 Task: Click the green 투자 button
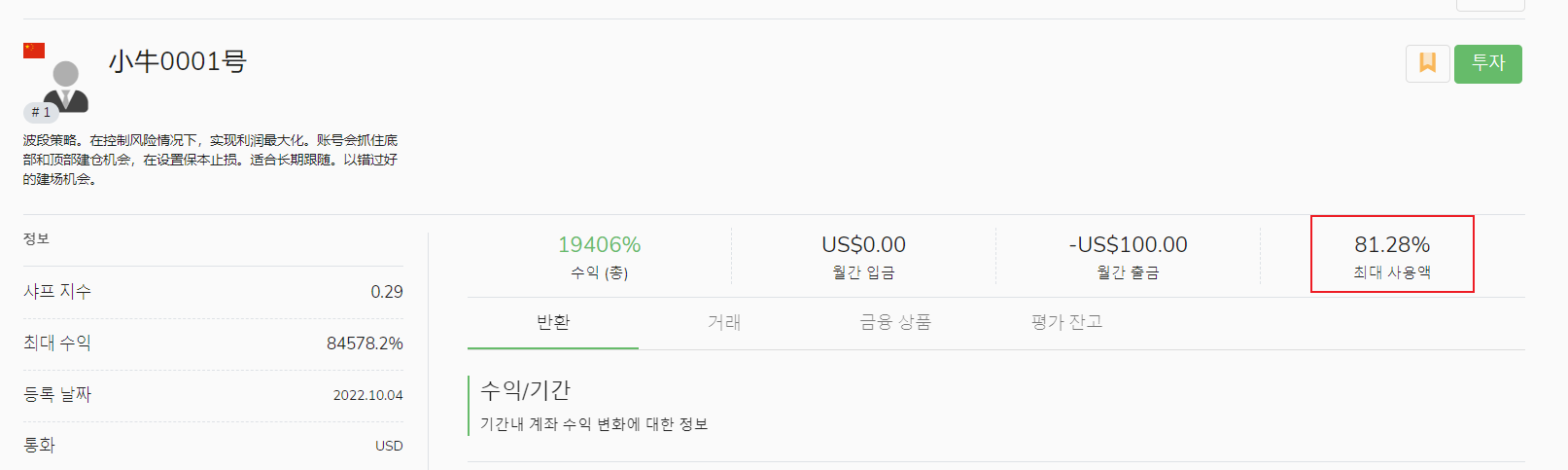[x=1487, y=63]
